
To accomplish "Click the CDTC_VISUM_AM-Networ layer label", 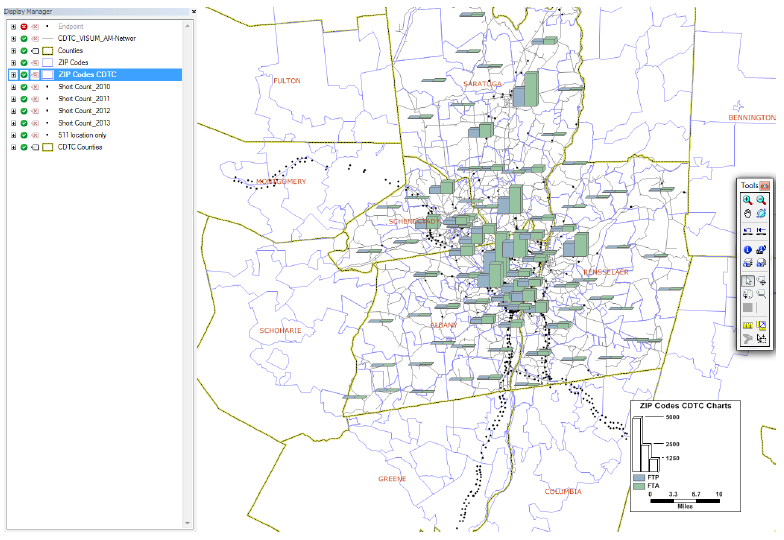I will 97,38.
